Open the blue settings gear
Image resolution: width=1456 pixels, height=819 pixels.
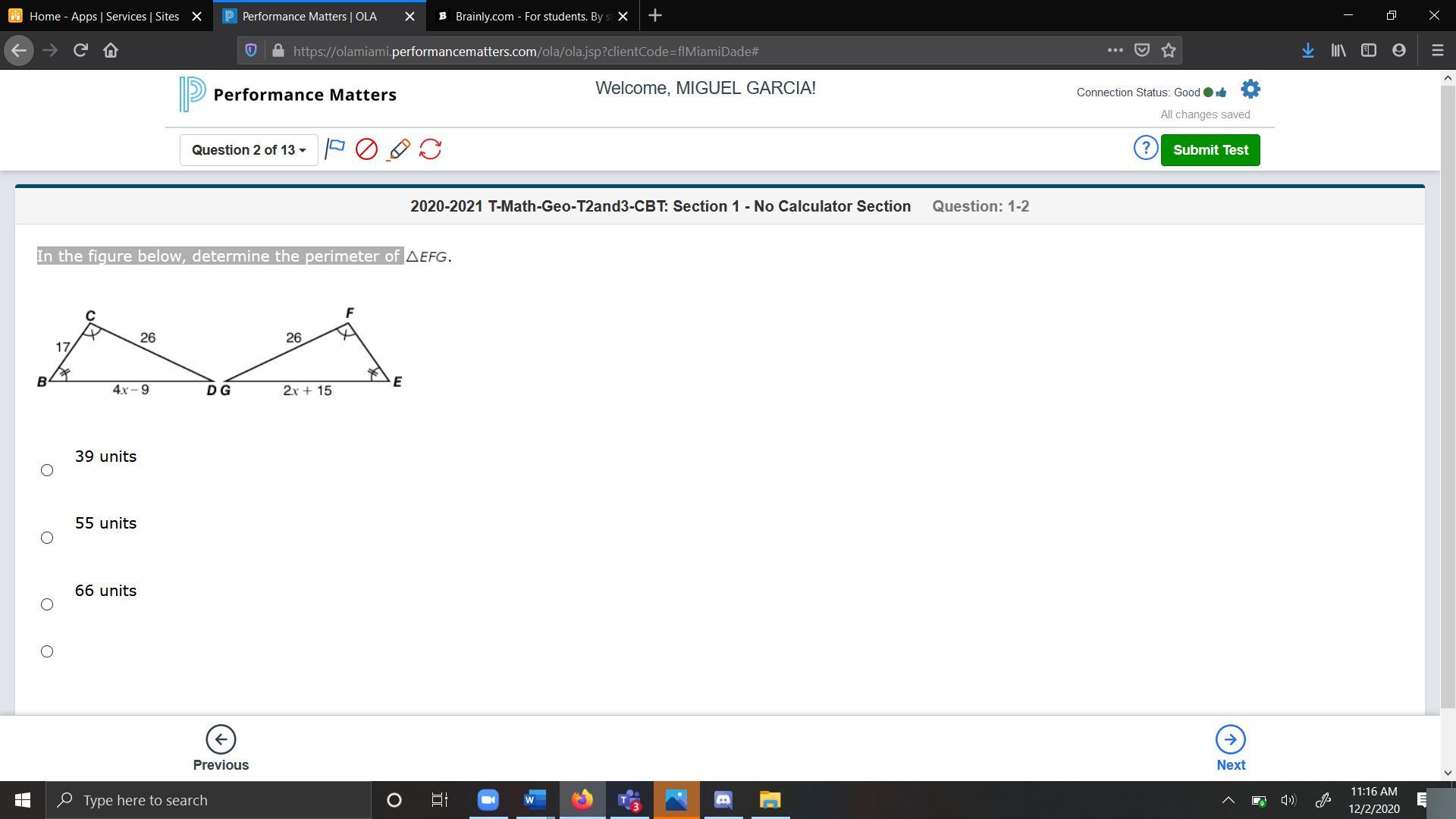pyautogui.click(x=1250, y=90)
